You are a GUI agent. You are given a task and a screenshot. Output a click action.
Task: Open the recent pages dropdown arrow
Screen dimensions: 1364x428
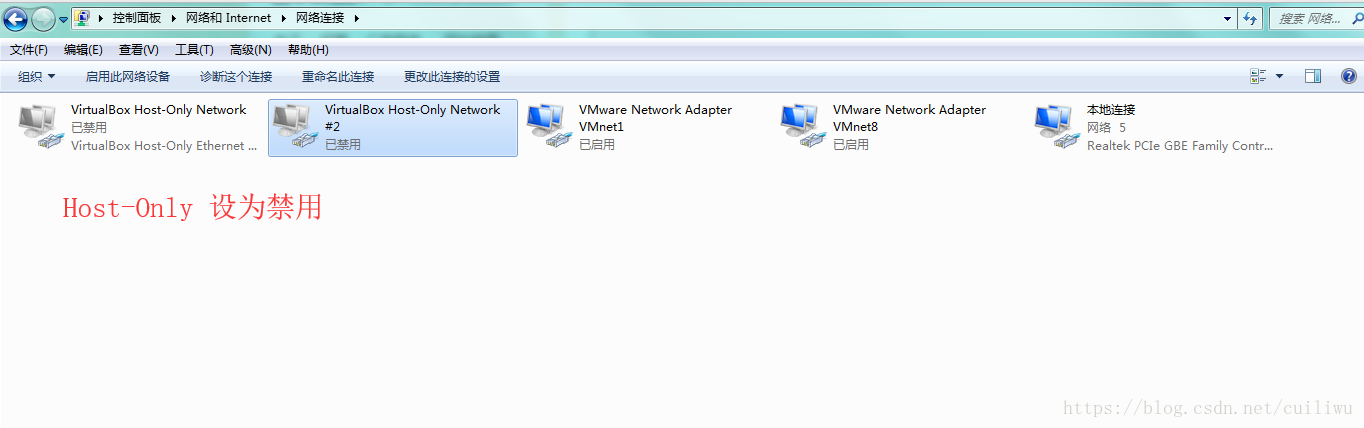(x=63, y=19)
